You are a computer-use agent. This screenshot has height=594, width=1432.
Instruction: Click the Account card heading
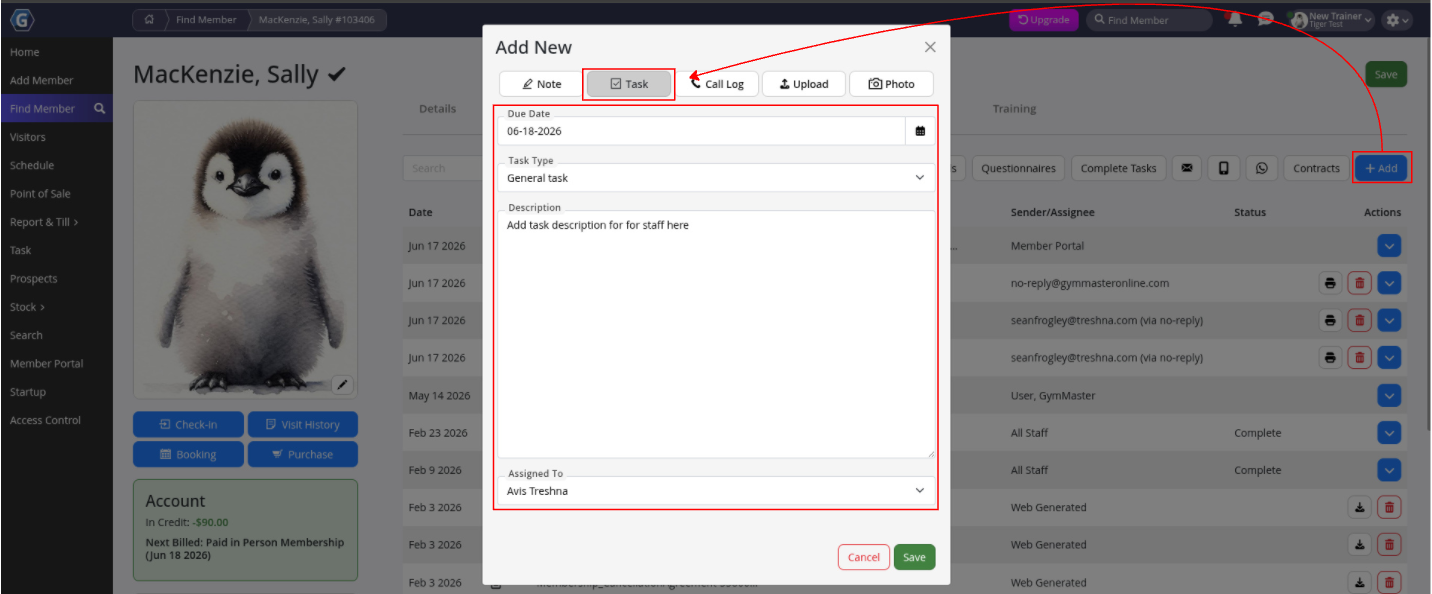click(x=175, y=501)
